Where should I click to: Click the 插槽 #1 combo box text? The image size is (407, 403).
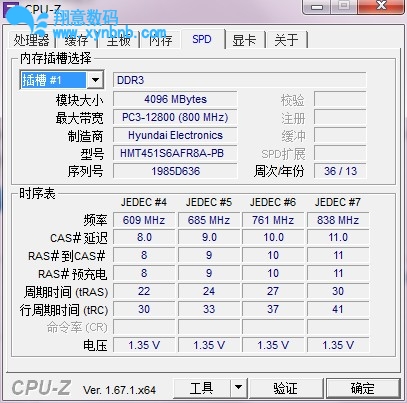point(53,80)
